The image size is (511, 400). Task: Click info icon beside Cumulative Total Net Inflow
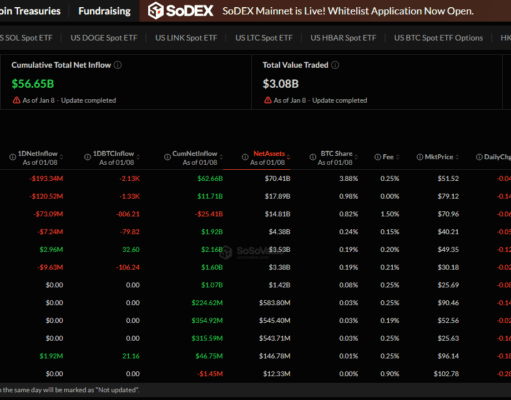click(x=118, y=65)
